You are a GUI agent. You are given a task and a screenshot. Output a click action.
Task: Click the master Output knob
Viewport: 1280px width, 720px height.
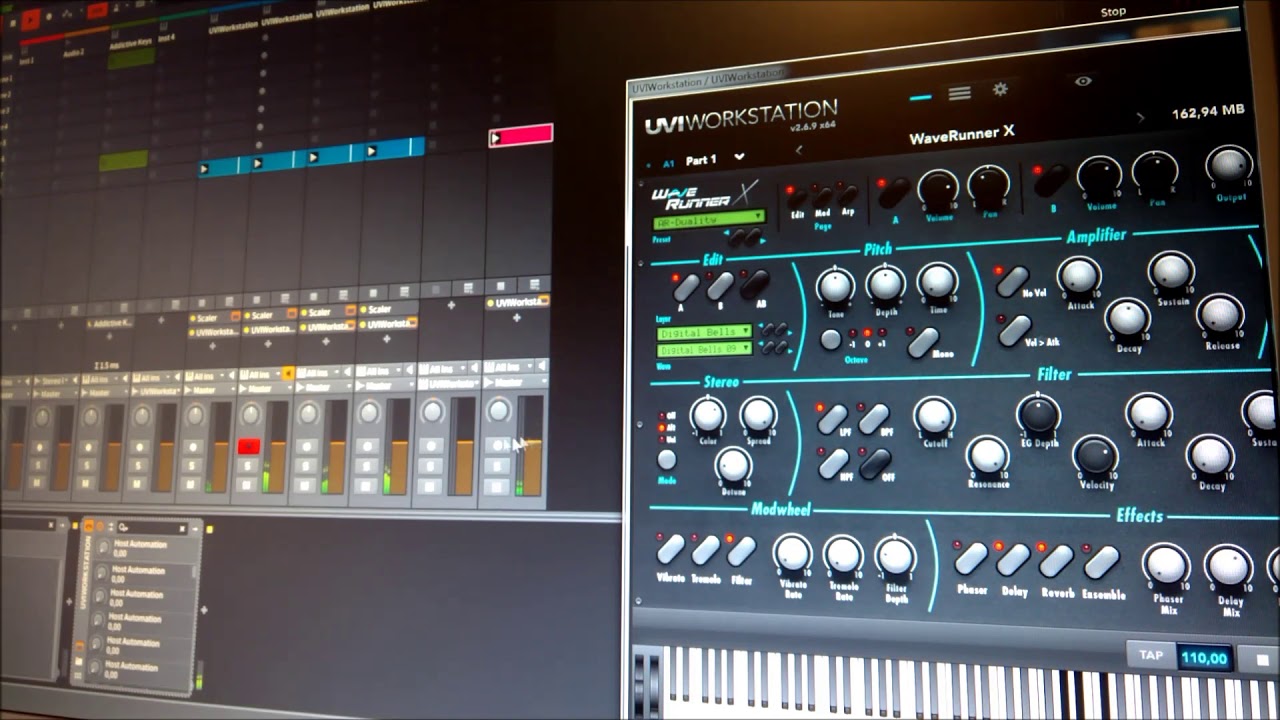(1229, 167)
